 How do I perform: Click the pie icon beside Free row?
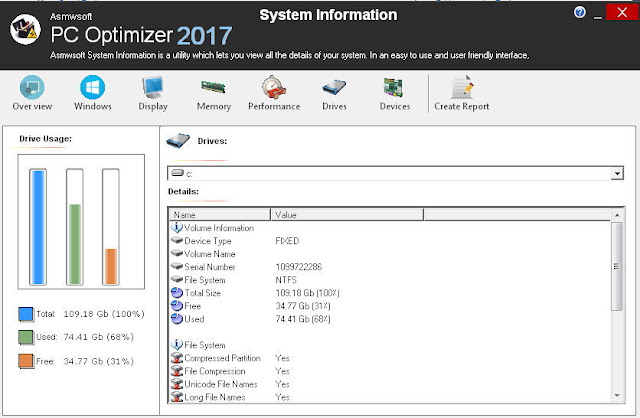[x=177, y=305]
